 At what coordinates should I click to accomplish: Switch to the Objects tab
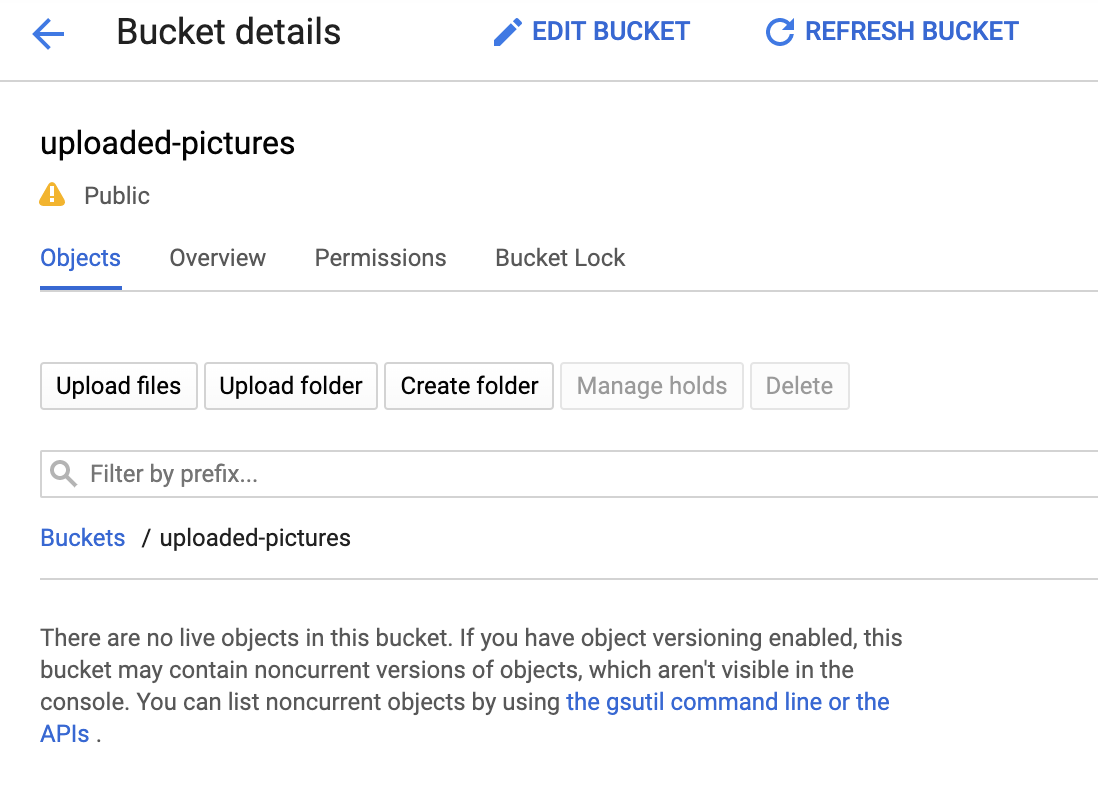(80, 258)
